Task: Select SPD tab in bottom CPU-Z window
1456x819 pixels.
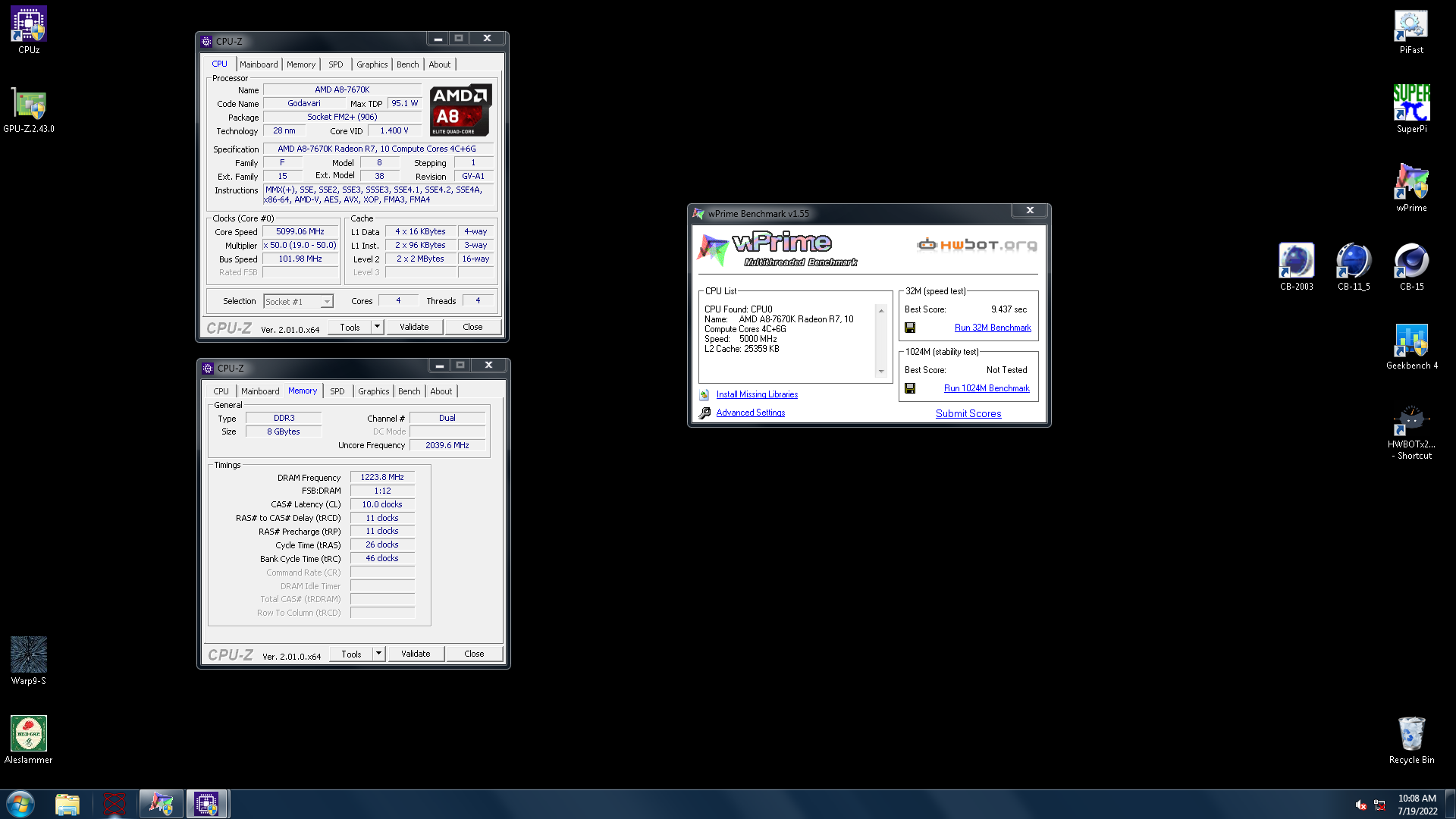Action: tap(337, 391)
